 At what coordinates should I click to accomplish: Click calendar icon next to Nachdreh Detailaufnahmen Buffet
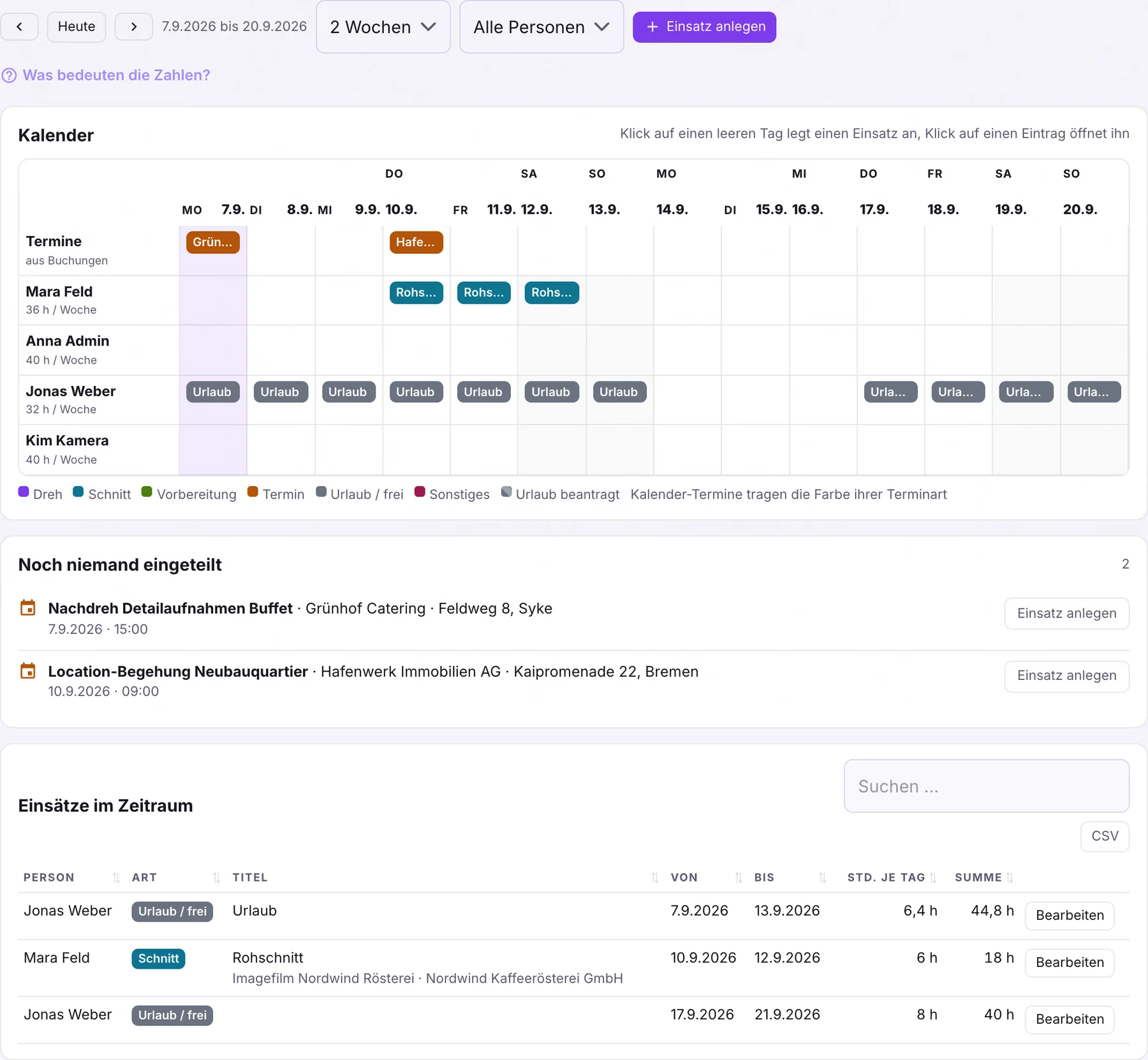[28, 608]
